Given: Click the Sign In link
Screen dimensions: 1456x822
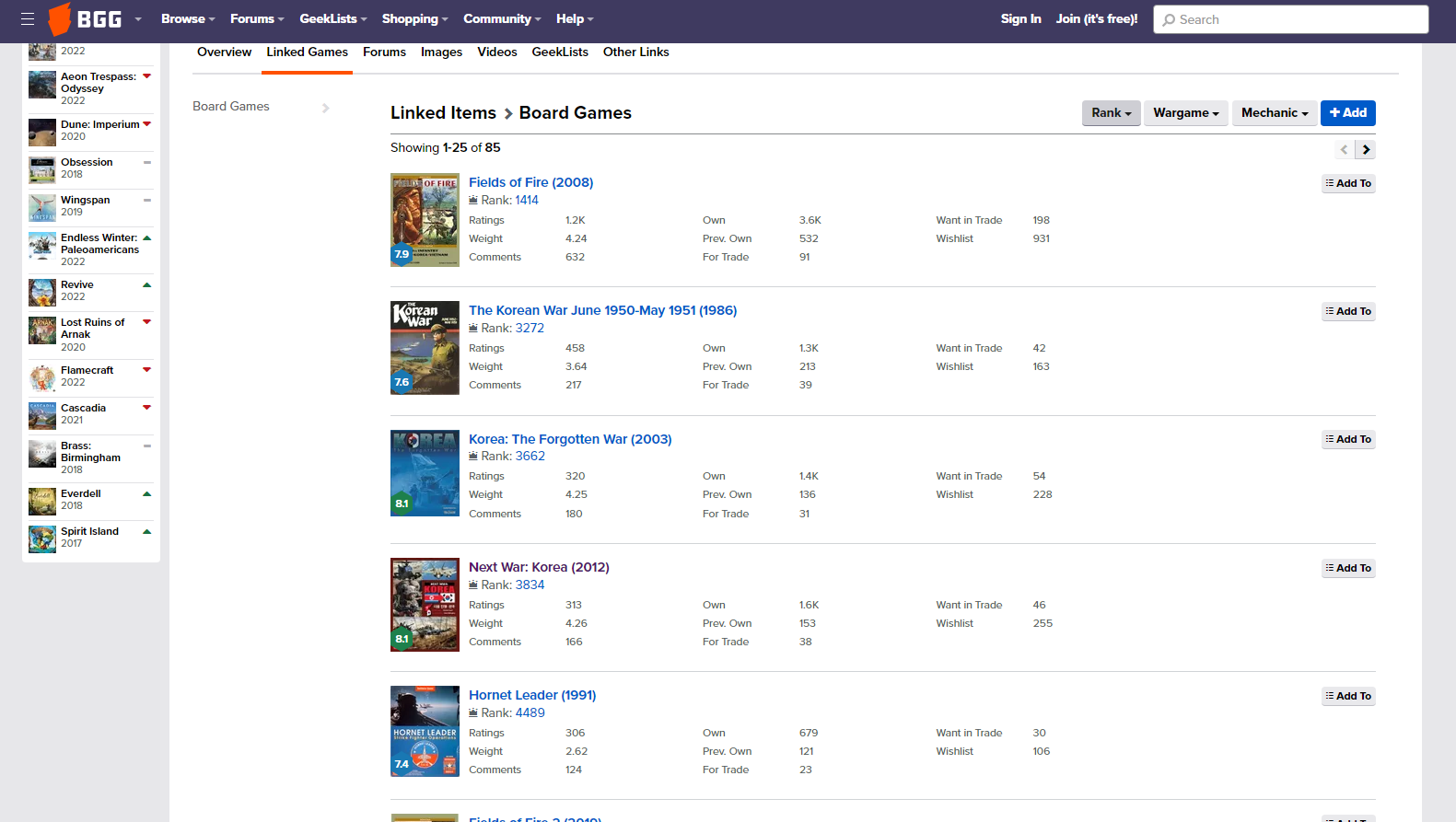Looking at the screenshot, I should pos(1020,18).
